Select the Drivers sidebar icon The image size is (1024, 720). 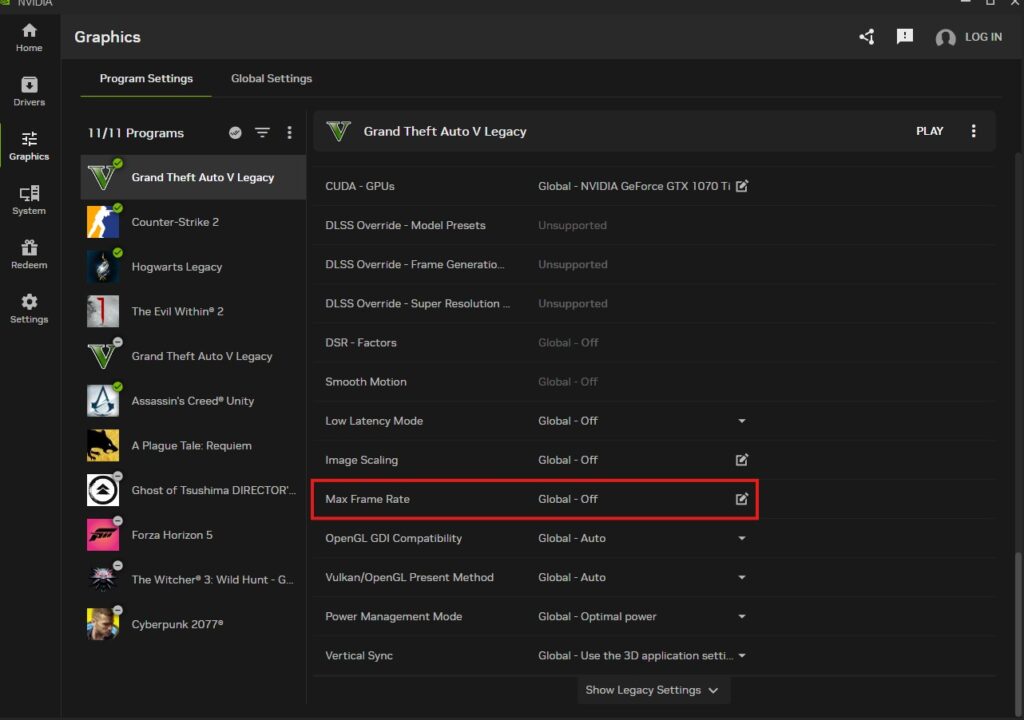tap(29, 92)
